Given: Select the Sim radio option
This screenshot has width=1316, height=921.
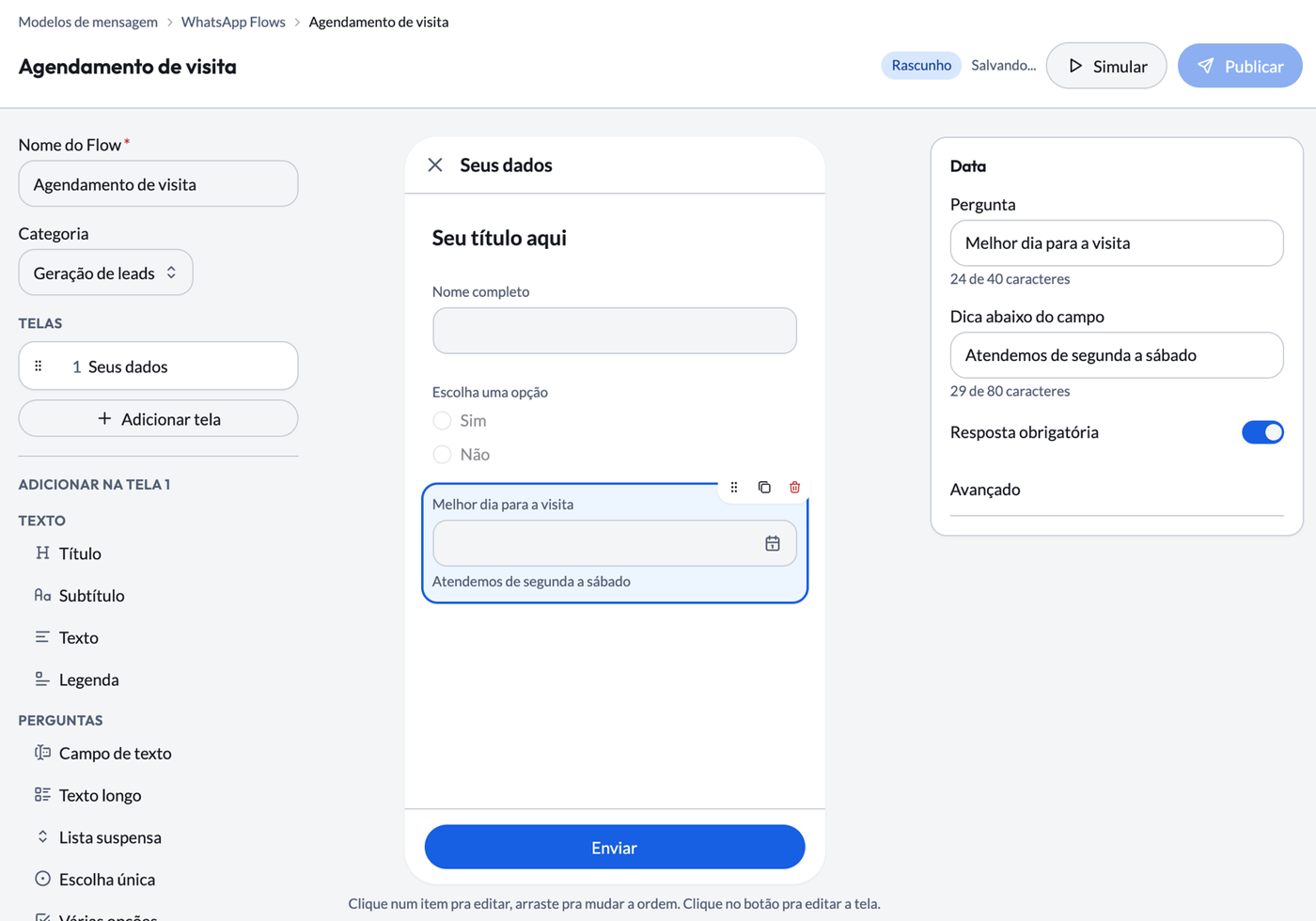Looking at the screenshot, I should pyautogui.click(x=442, y=420).
